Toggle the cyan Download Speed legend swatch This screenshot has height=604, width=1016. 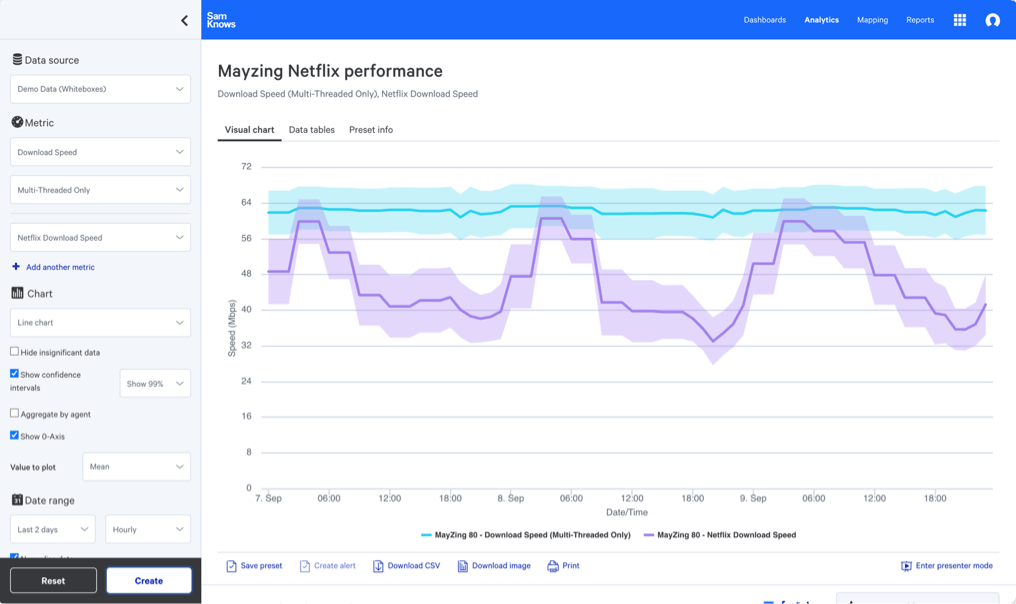pyautogui.click(x=426, y=535)
